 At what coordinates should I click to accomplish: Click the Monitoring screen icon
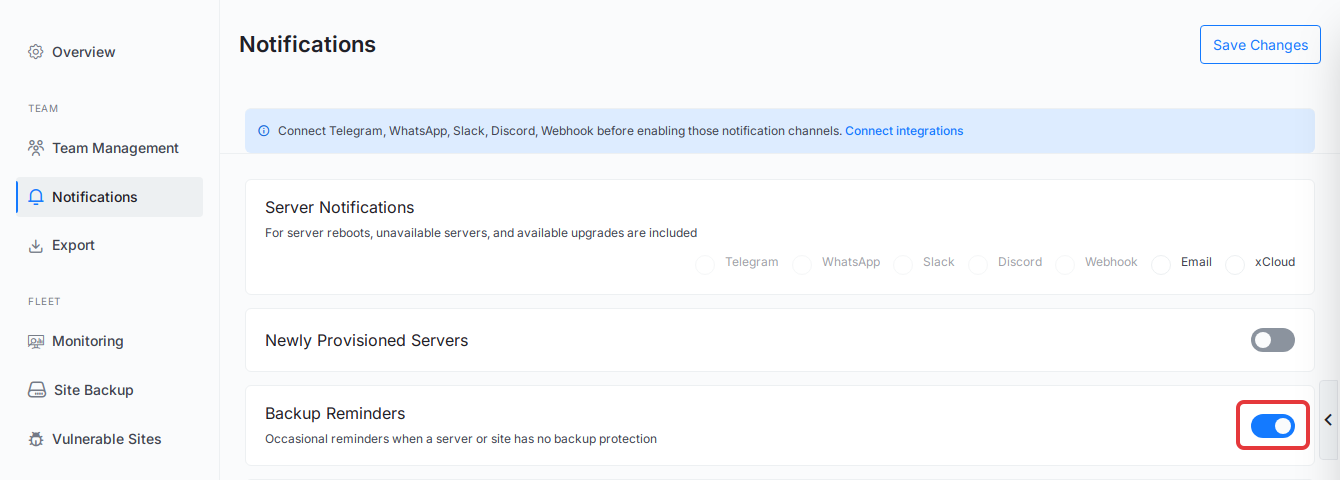pos(36,341)
